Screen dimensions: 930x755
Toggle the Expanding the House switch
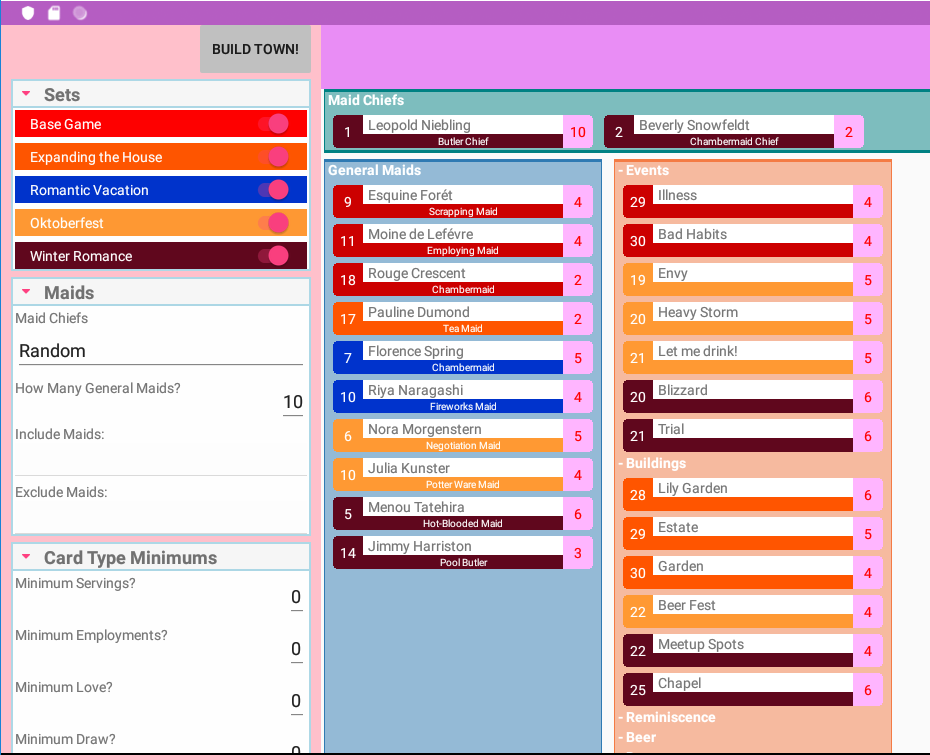(x=273, y=157)
